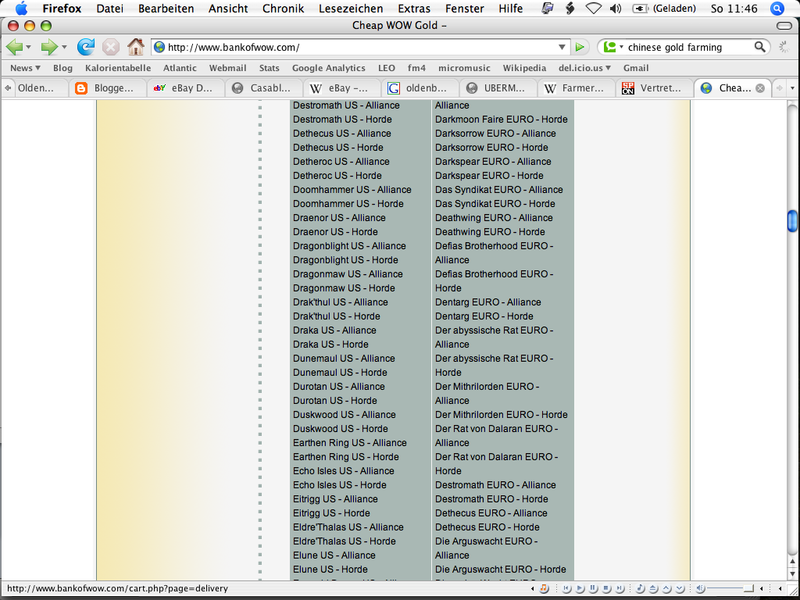This screenshot has height=600, width=800.
Task: Open the Datei menu
Action: [110, 9]
